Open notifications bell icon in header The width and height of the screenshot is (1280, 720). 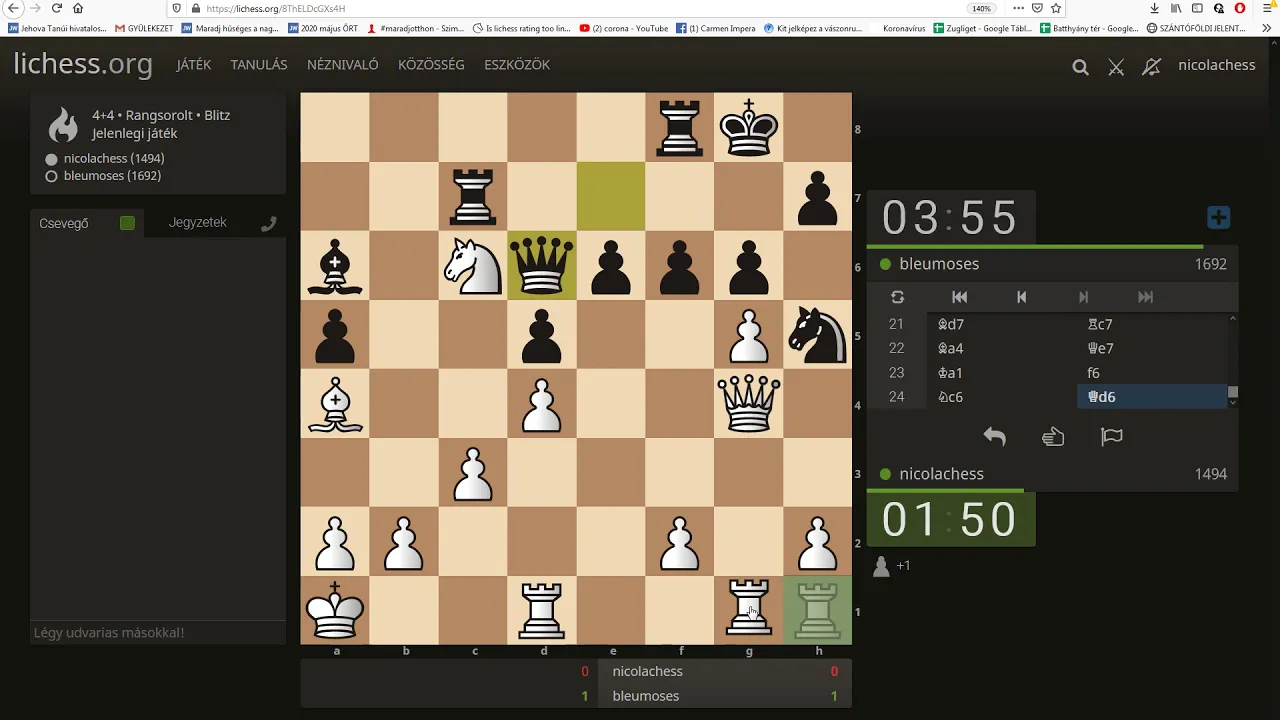(1152, 67)
